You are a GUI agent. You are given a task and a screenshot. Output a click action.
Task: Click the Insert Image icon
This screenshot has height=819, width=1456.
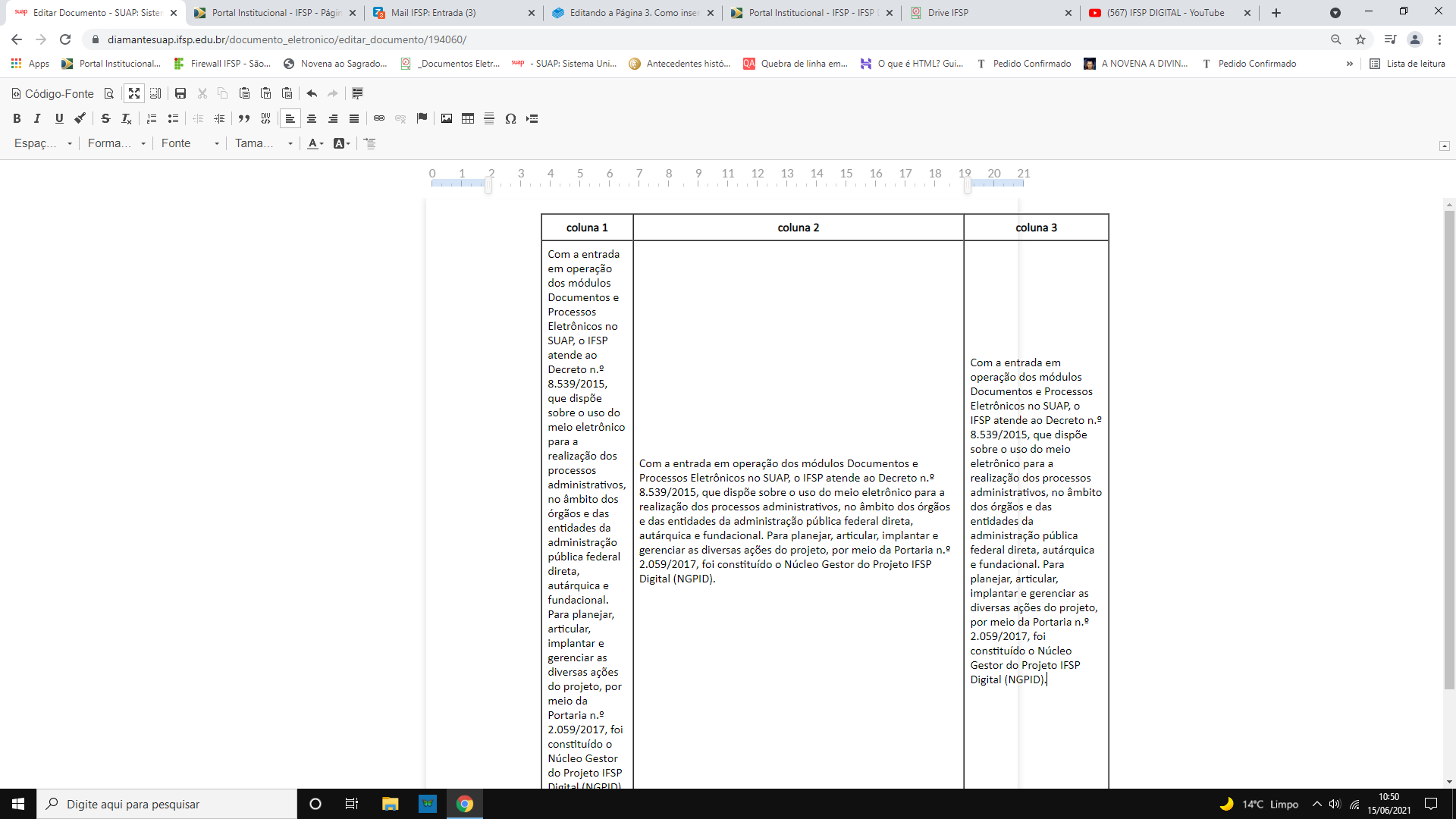tap(447, 118)
